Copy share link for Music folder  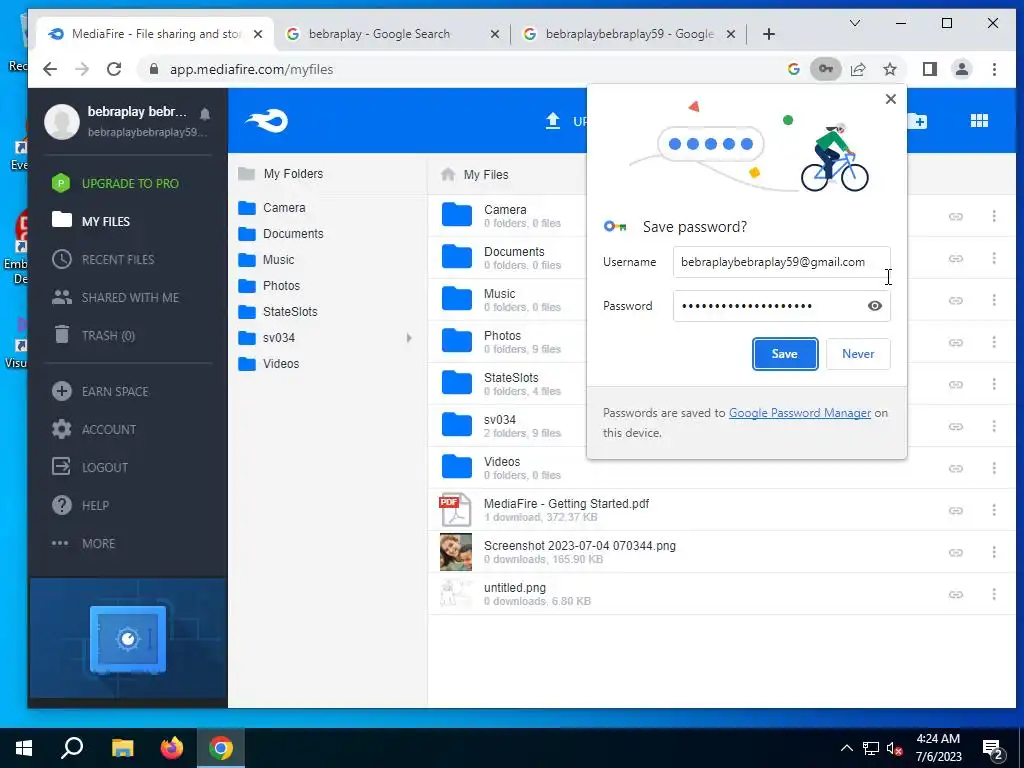[955, 300]
